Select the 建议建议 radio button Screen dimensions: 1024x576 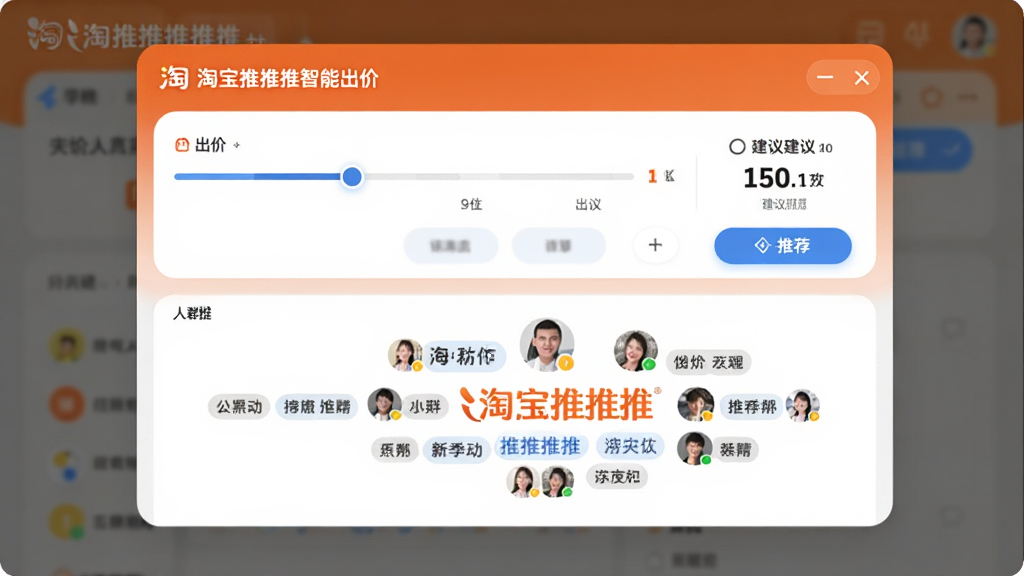pyautogui.click(x=737, y=147)
